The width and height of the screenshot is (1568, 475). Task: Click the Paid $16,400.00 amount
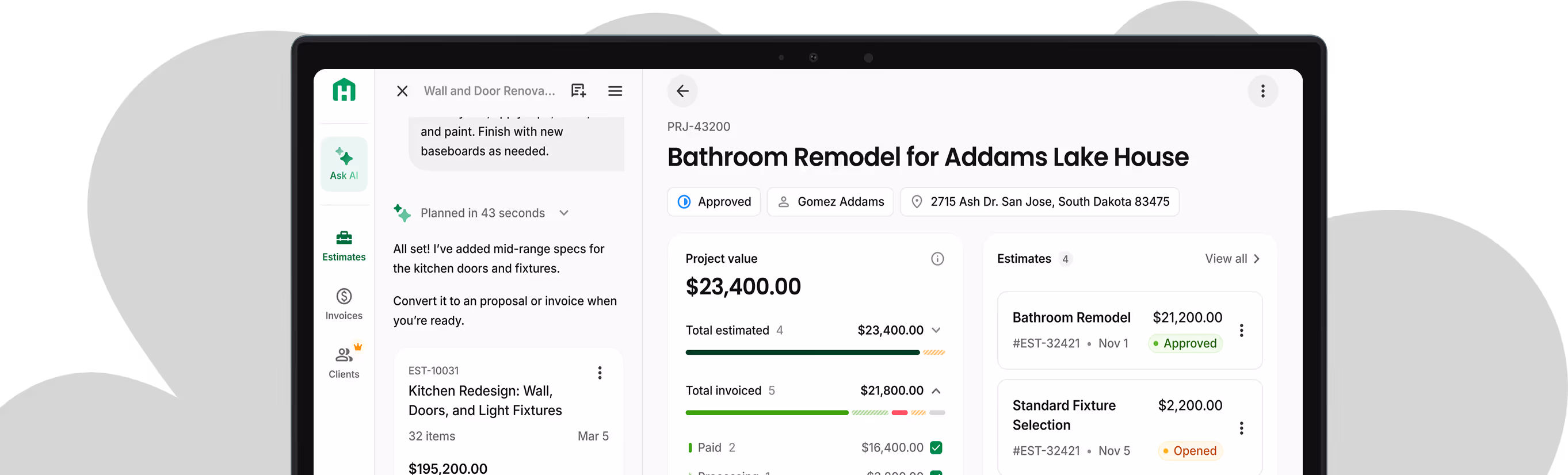pos(892,447)
